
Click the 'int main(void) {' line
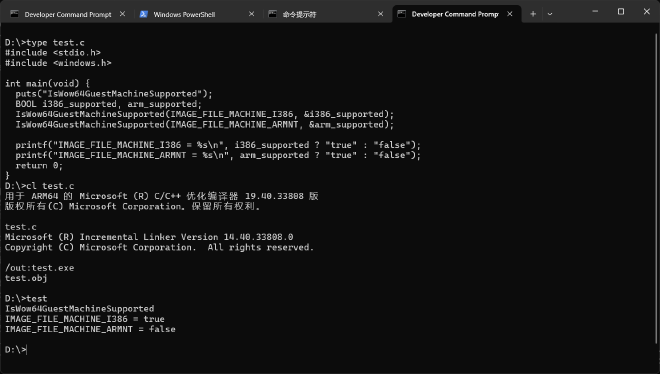47,83
